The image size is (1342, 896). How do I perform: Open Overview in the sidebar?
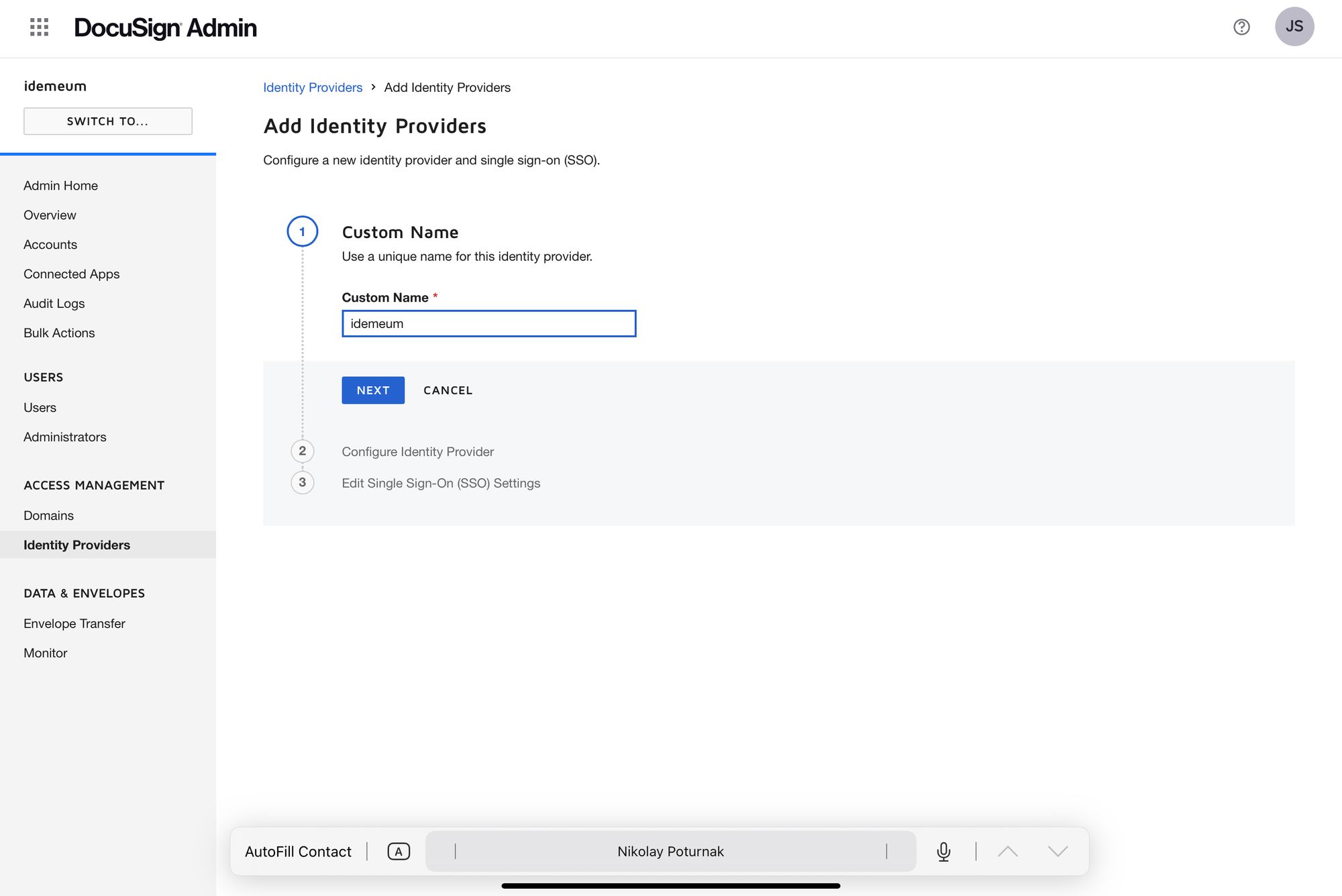coord(50,215)
